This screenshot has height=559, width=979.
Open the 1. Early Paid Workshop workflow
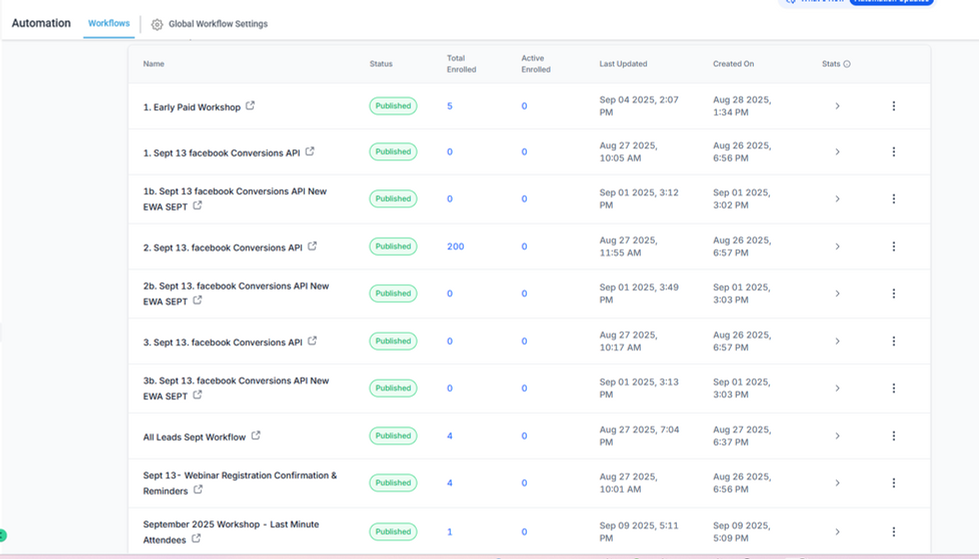(x=192, y=107)
